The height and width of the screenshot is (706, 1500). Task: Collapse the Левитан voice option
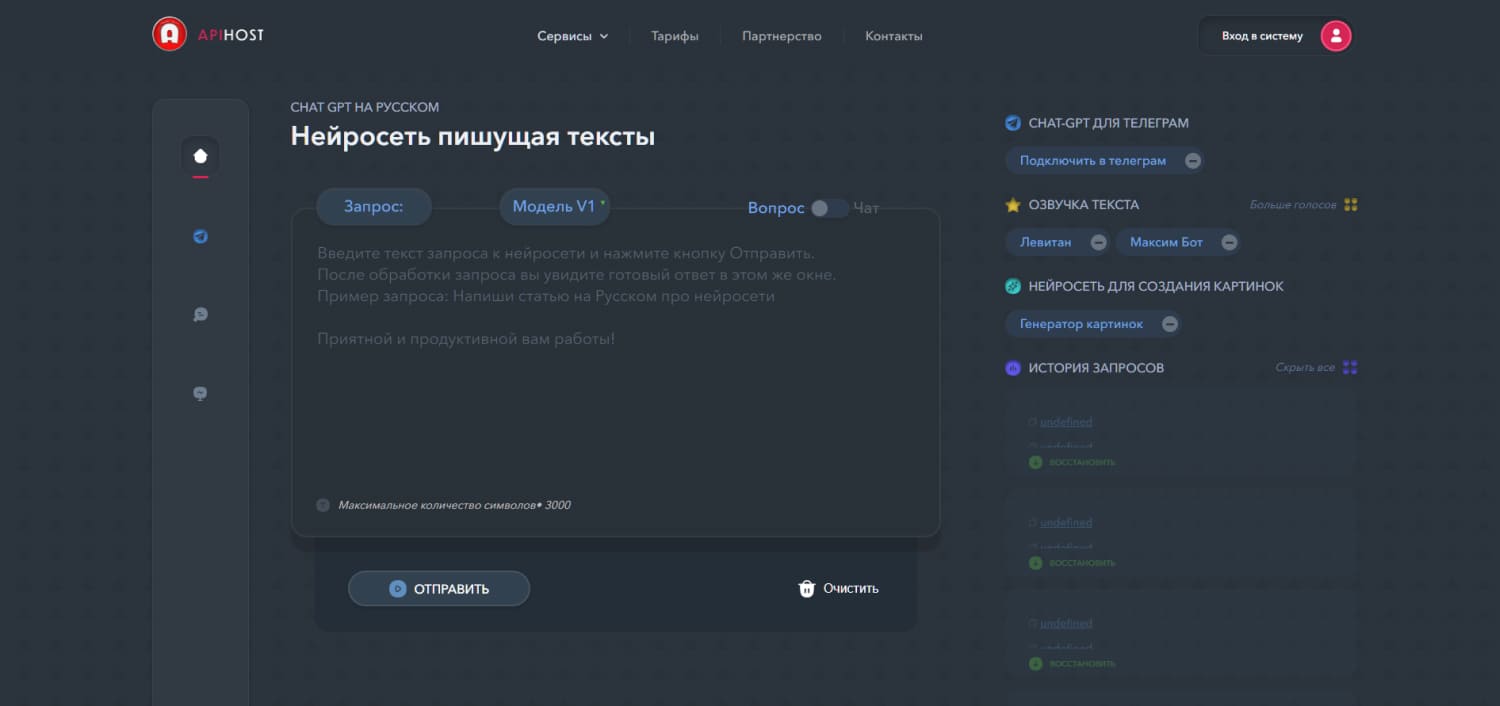(x=1097, y=242)
